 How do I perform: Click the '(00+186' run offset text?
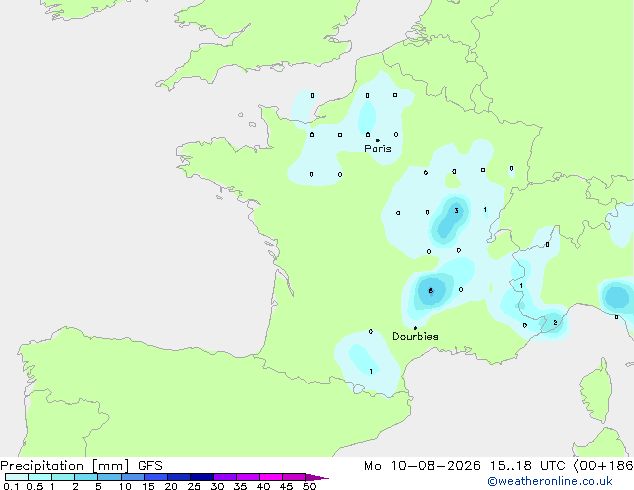603,466
